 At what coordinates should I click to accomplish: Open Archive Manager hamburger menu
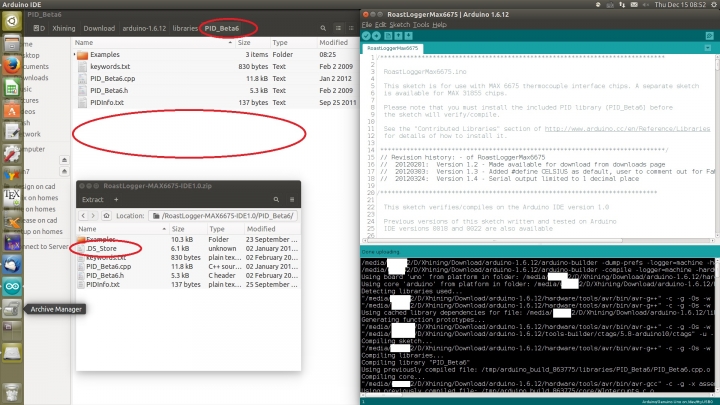[x=292, y=200]
